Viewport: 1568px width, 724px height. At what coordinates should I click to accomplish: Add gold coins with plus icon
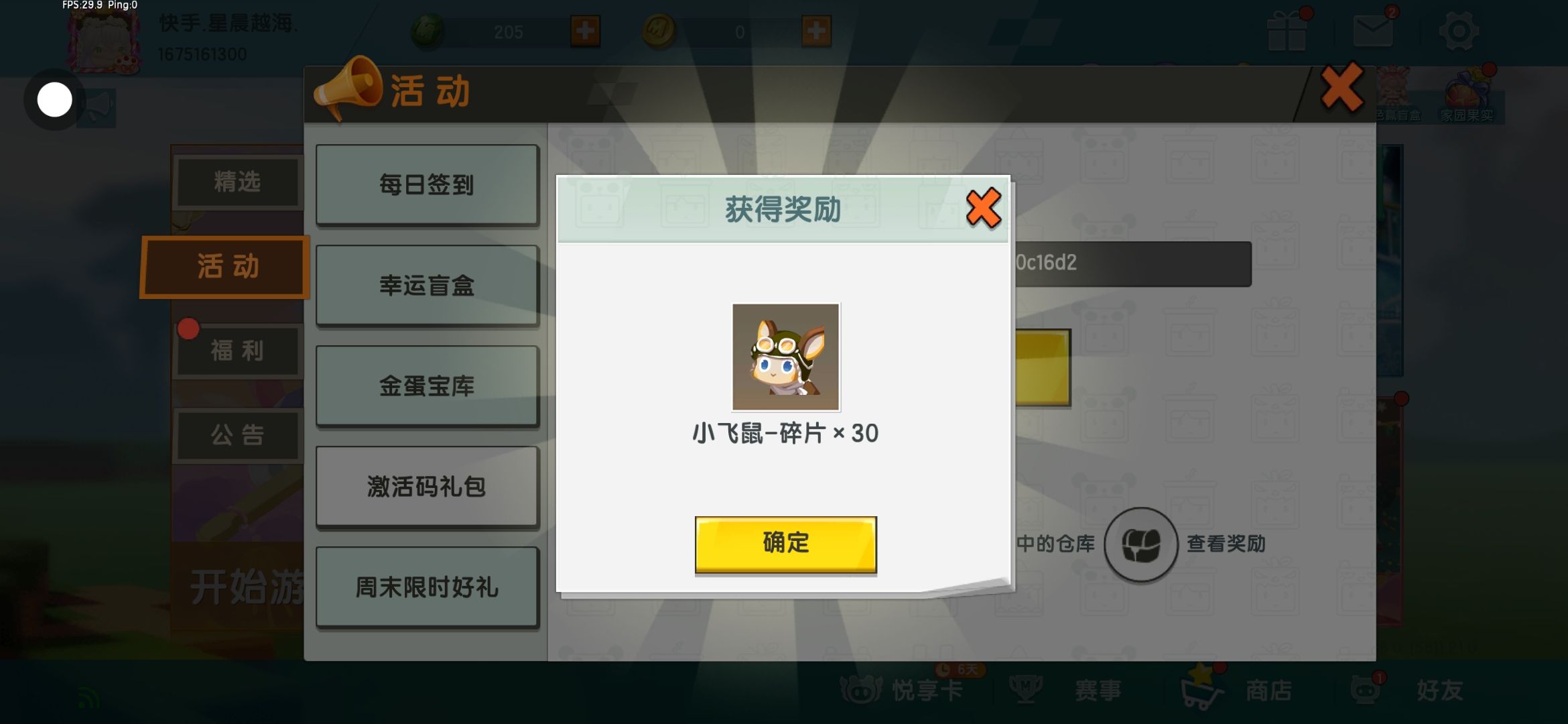coord(816,31)
